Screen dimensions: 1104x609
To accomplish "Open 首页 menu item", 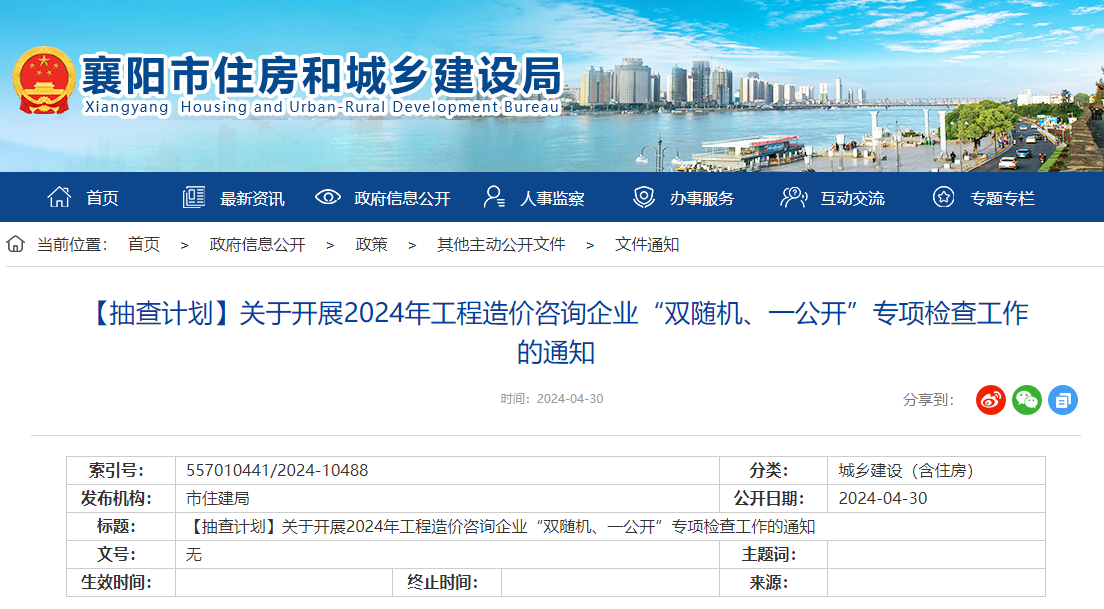I will click(x=102, y=199).
